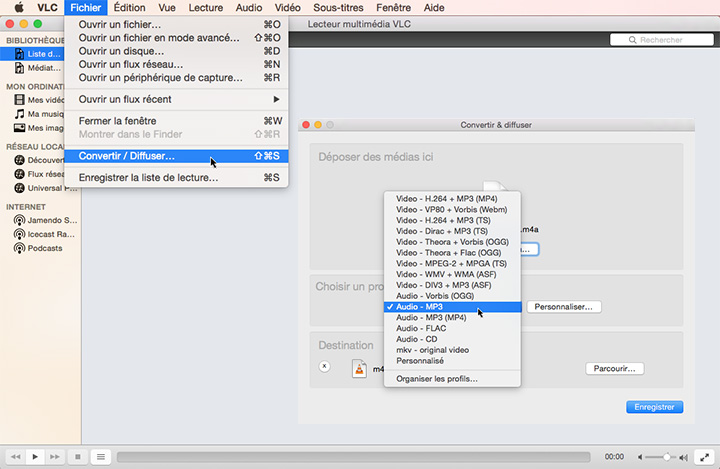Click the Personnaliser… button
Screen dimensions: 720x469
coord(563,307)
